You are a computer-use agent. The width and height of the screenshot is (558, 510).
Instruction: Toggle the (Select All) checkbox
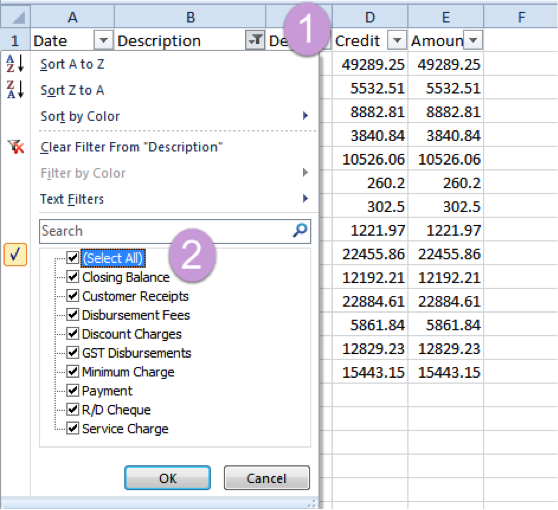tap(73, 258)
